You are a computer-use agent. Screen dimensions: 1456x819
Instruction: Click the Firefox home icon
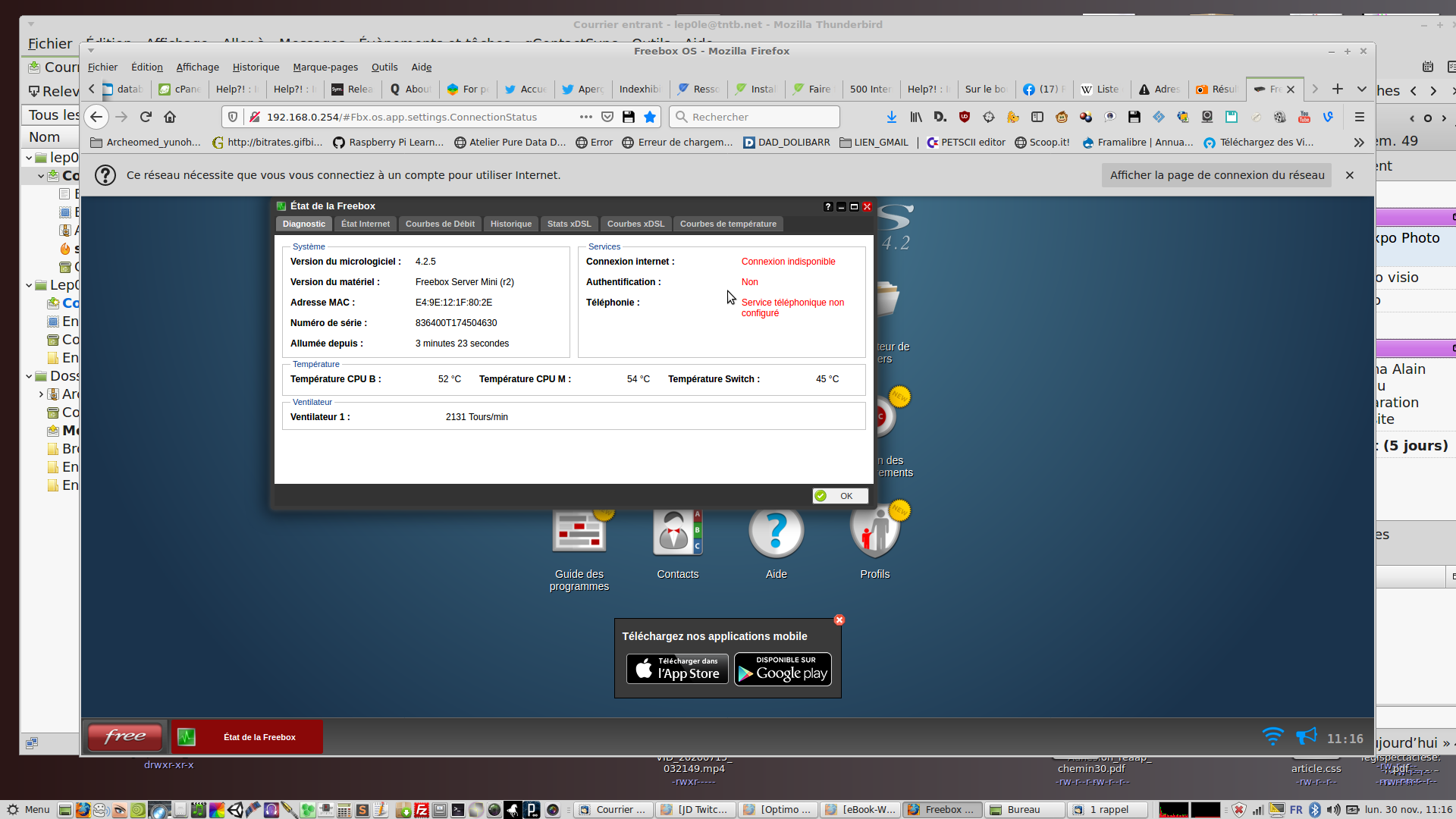[170, 117]
